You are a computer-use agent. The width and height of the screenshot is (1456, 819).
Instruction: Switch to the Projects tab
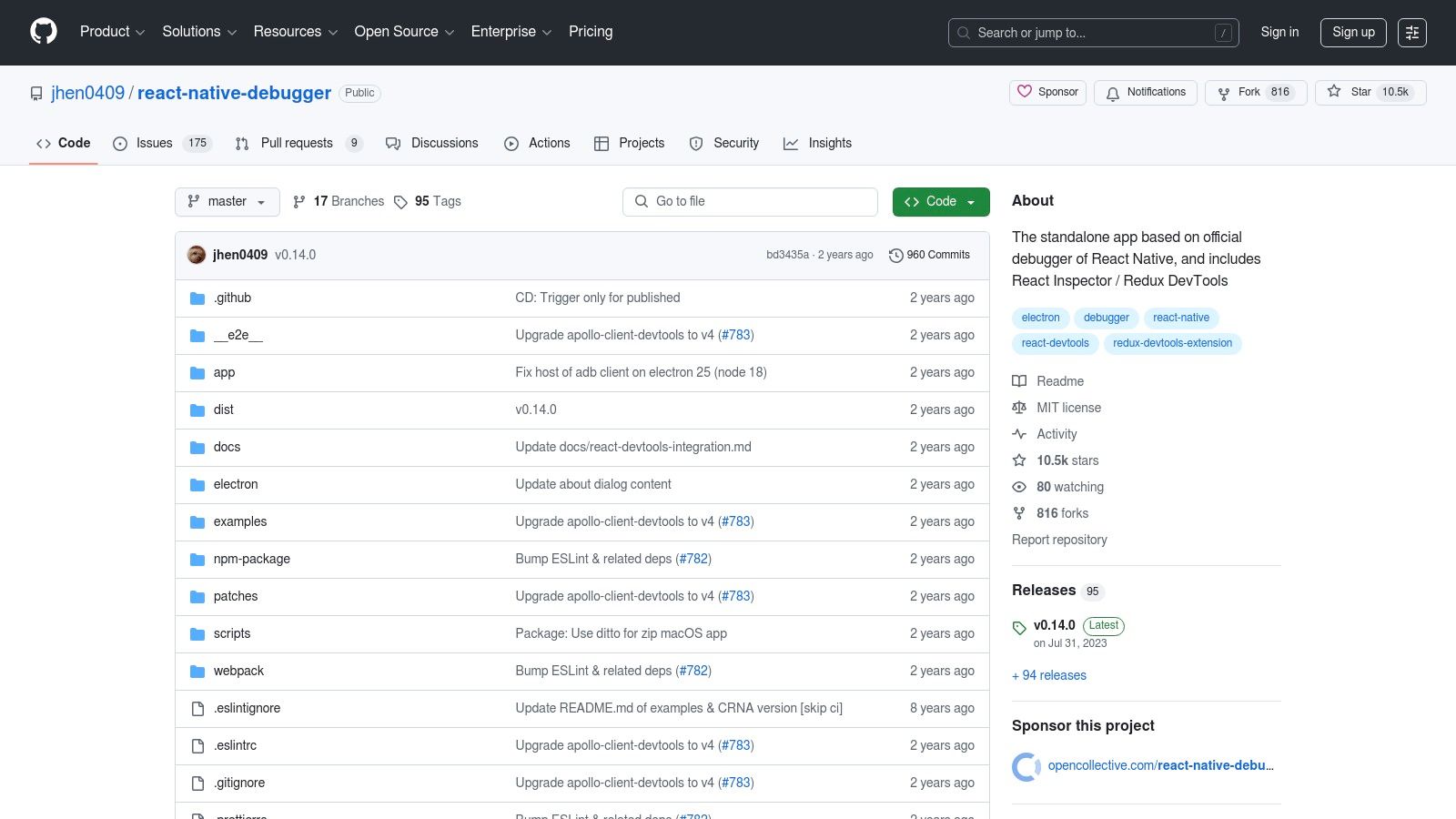(629, 143)
